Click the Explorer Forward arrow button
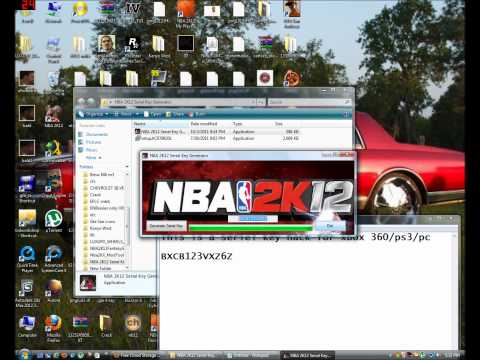 [x=91, y=101]
